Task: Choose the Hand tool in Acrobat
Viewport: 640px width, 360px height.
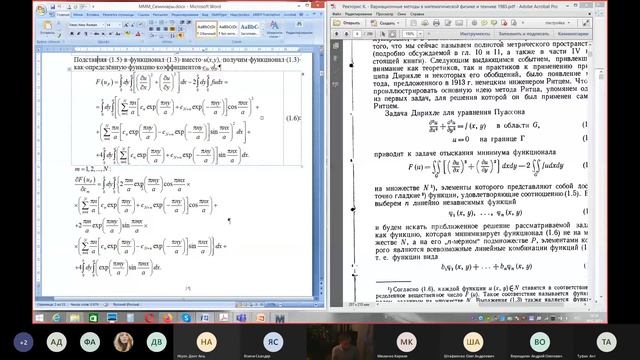Action: (393, 34)
